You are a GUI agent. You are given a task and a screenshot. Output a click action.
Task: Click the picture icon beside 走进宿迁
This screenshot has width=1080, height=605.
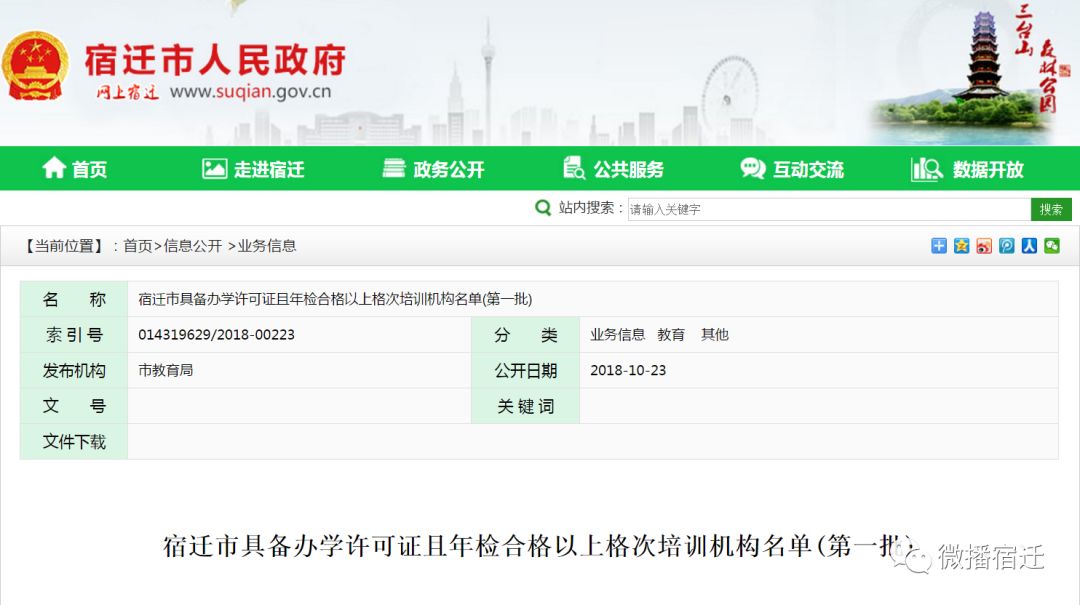pos(212,169)
